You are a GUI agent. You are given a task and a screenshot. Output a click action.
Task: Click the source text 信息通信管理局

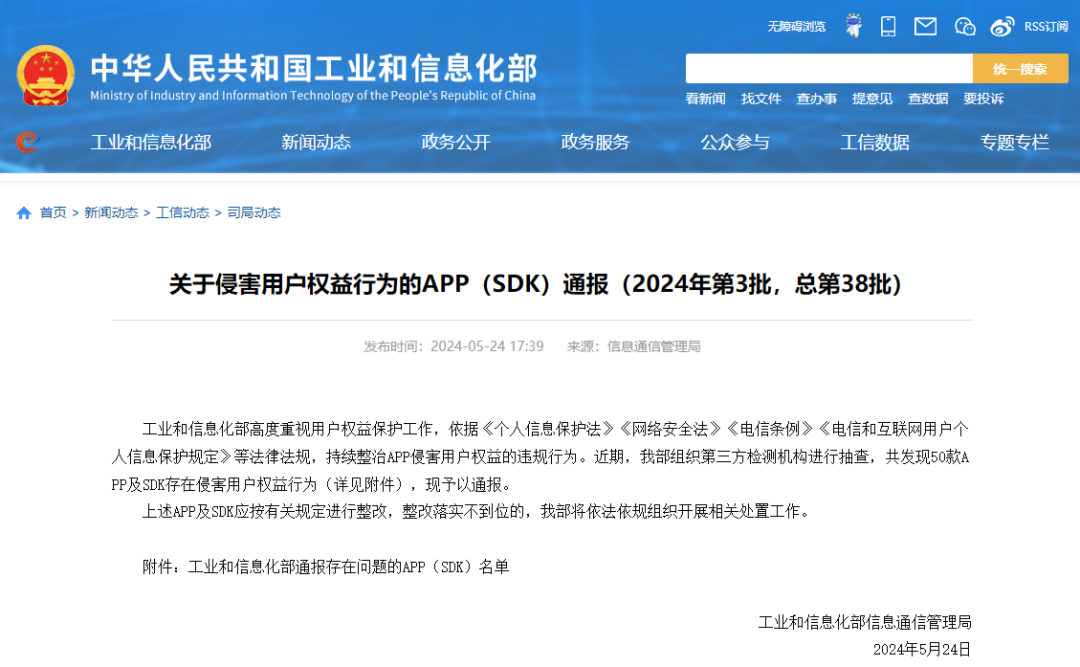click(x=654, y=346)
